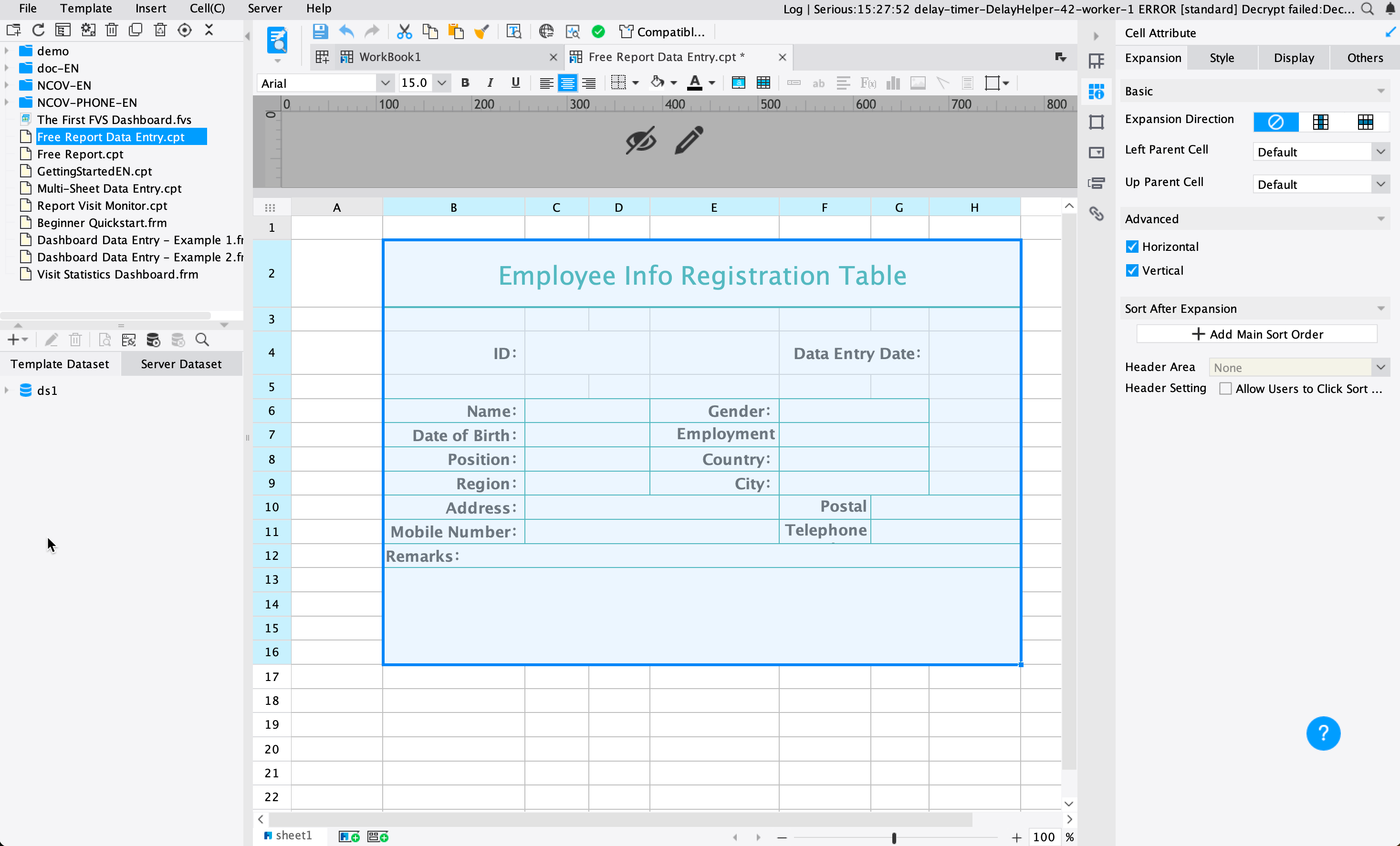The width and height of the screenshot is (1400, 846).
Task: Switch to the Server Dataset tab
Action: tap(181, 364)
